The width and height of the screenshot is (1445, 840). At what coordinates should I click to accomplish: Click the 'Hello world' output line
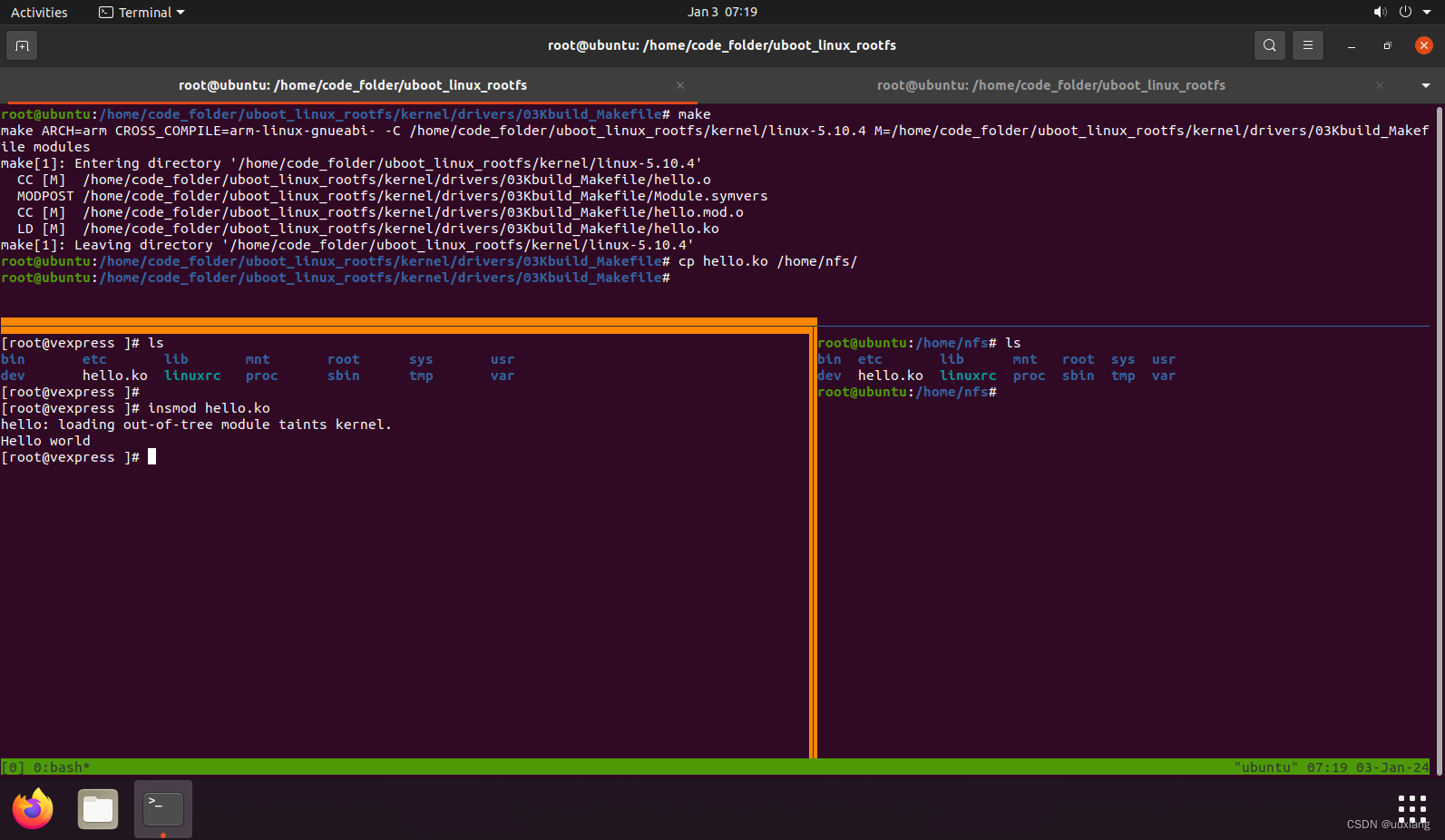(x=45, y=441)
